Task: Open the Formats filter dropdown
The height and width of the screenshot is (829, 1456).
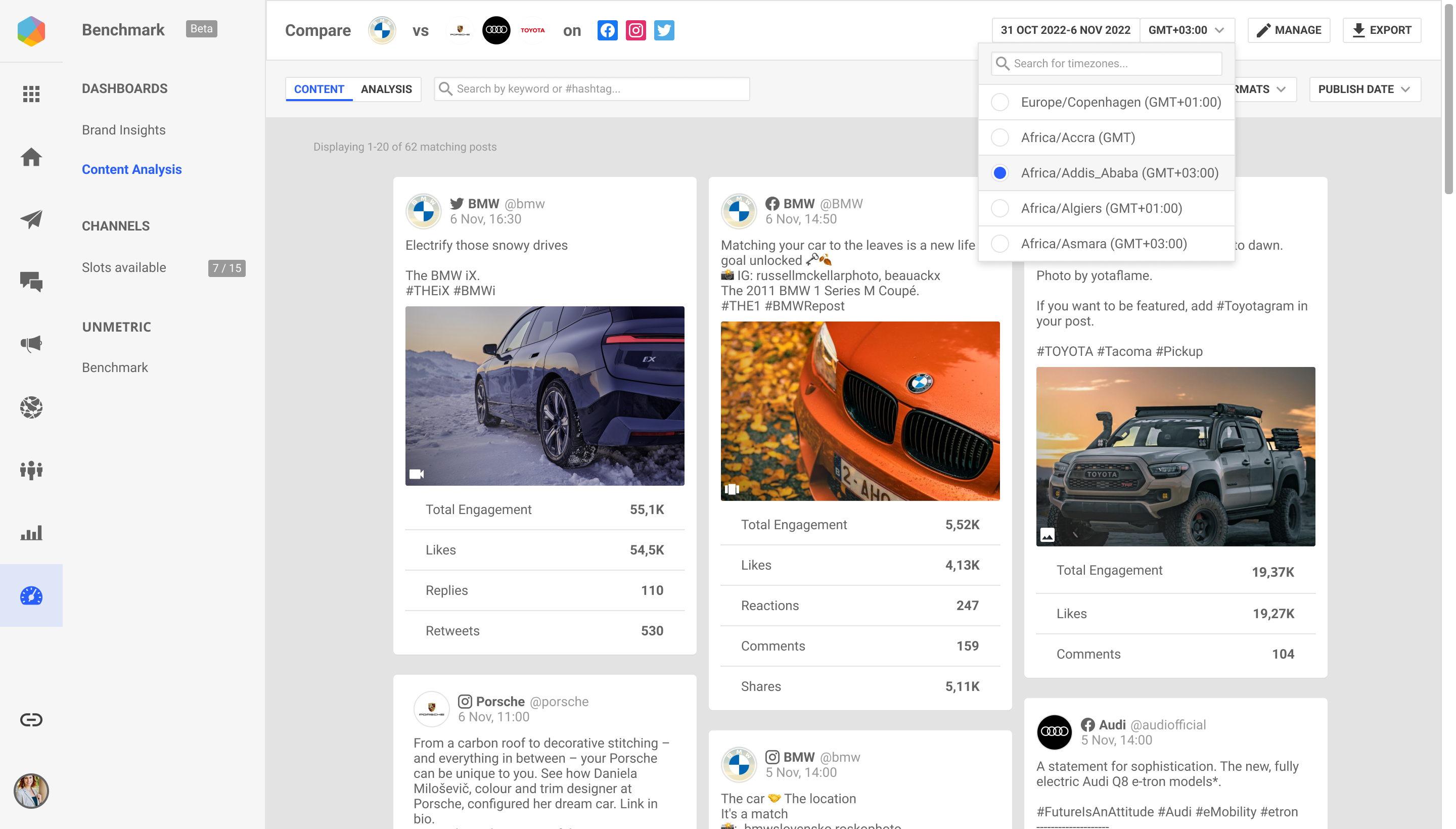Action: [x=1265, y=89]
